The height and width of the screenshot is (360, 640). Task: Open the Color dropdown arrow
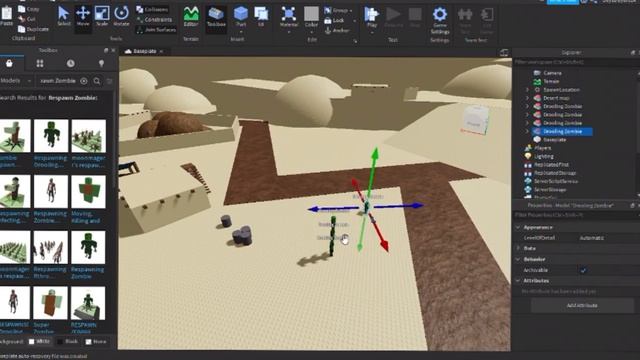[311, 32]
